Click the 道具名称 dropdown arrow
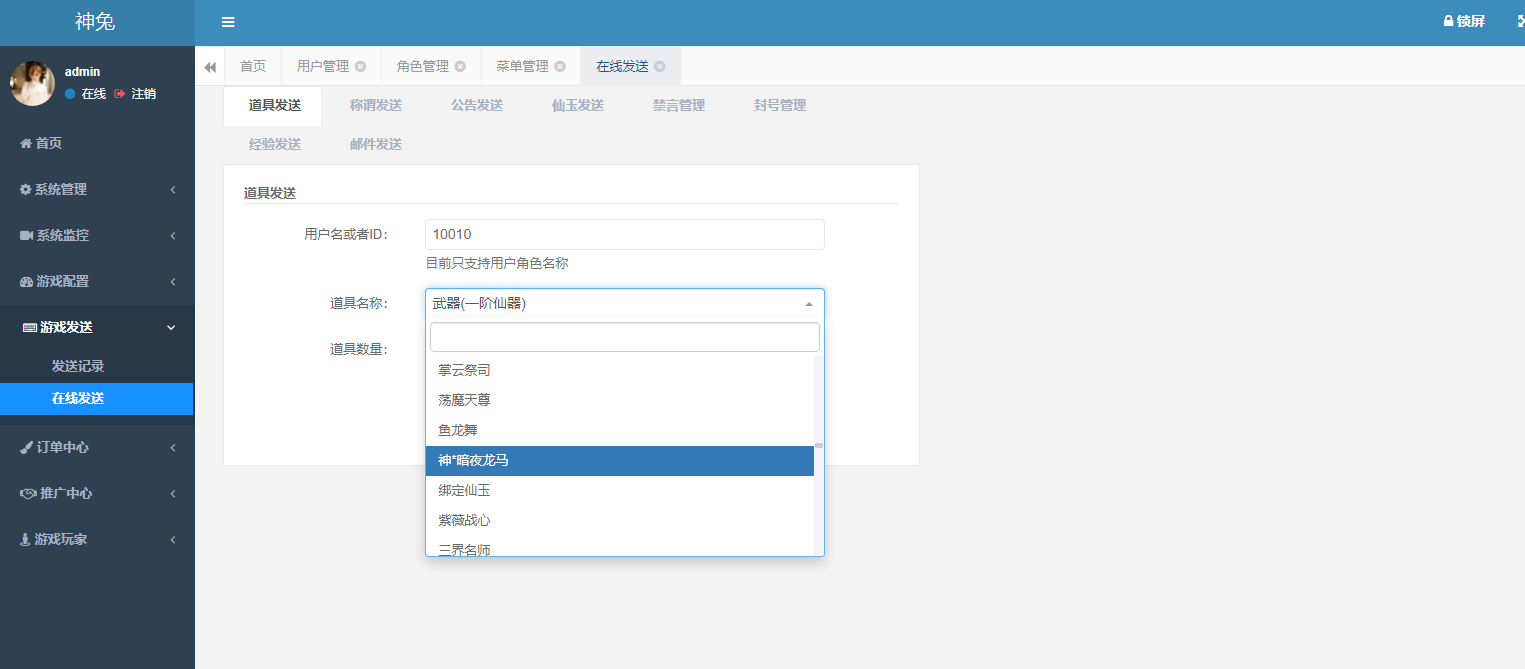1525x669 pixels. [x=808, y=304]
